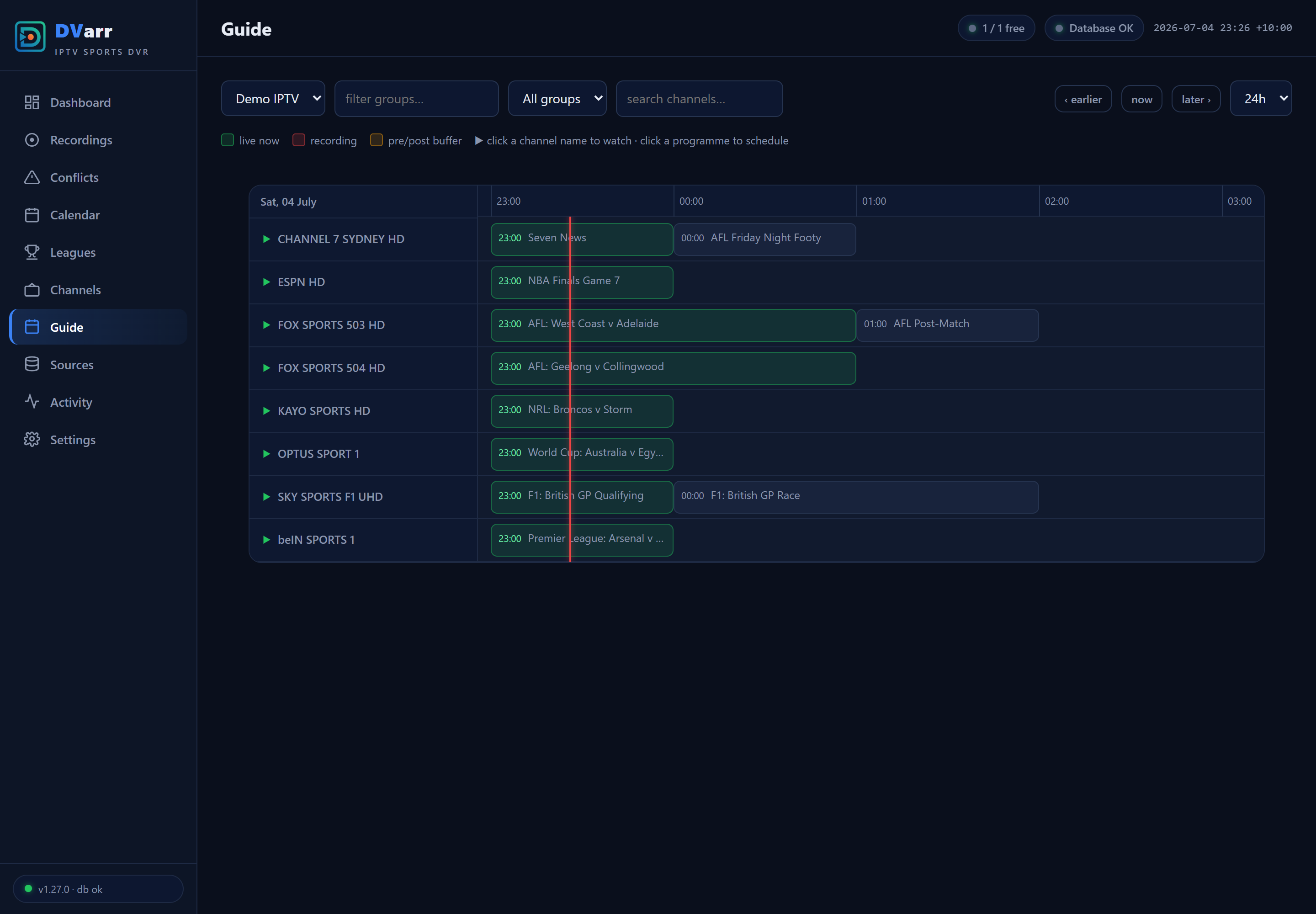
Task: Click the Channels TV icon
Action: click(x=32, y=290)
